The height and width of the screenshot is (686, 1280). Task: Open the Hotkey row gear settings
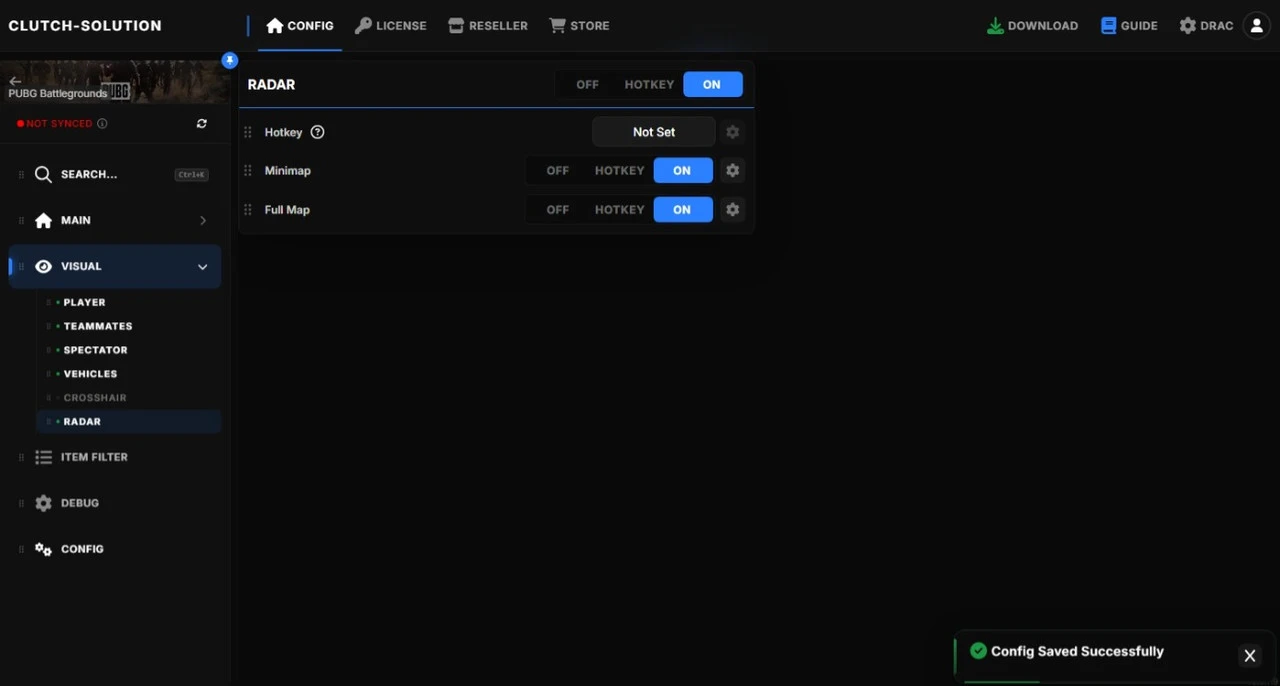[733, 132]
